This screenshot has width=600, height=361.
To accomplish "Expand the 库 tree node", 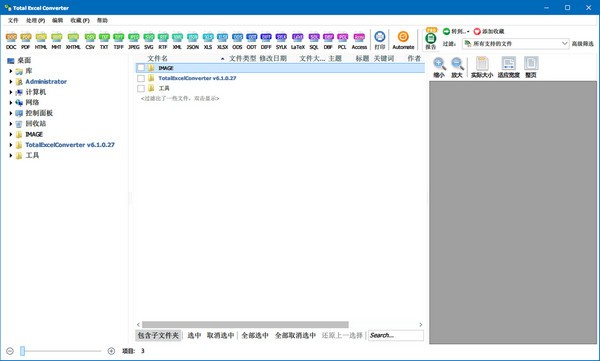I will pyautogui.click(x=11, y=71).
